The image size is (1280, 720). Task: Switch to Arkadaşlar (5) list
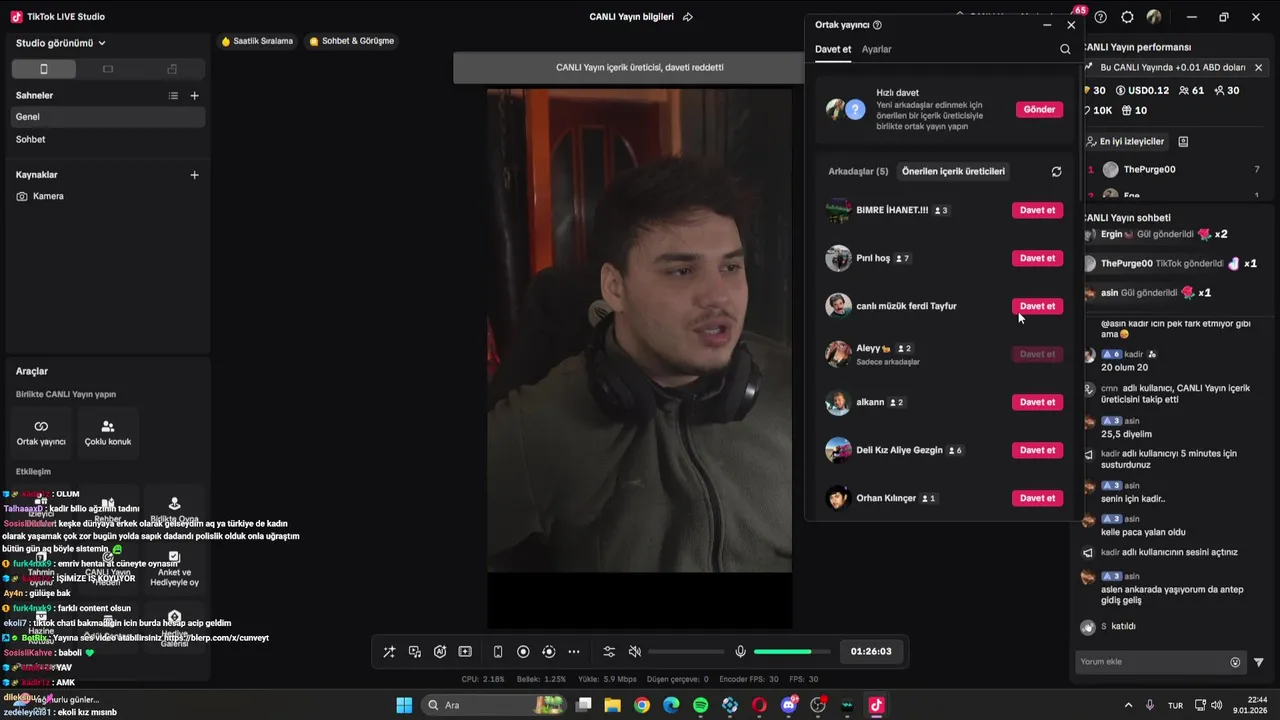pyautogui.click(x=858, y=171)
